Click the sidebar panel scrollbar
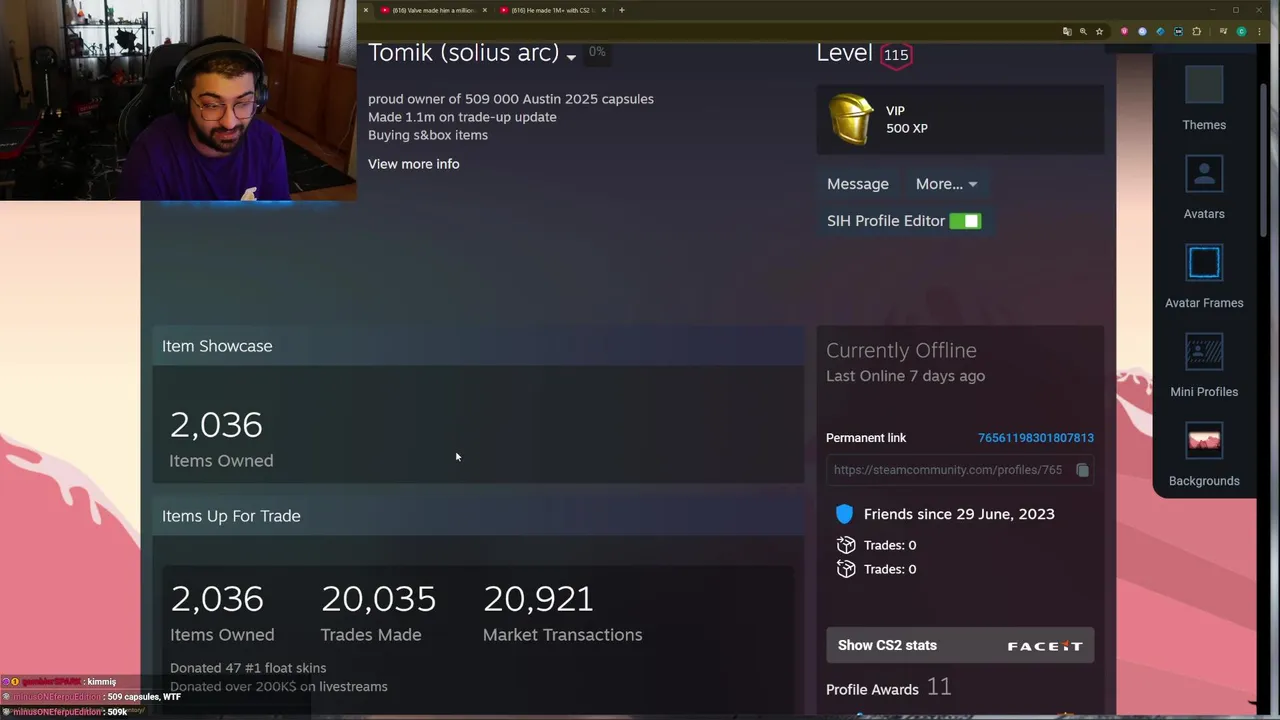The image size is (1280, 720). [x=1265, y=160]
